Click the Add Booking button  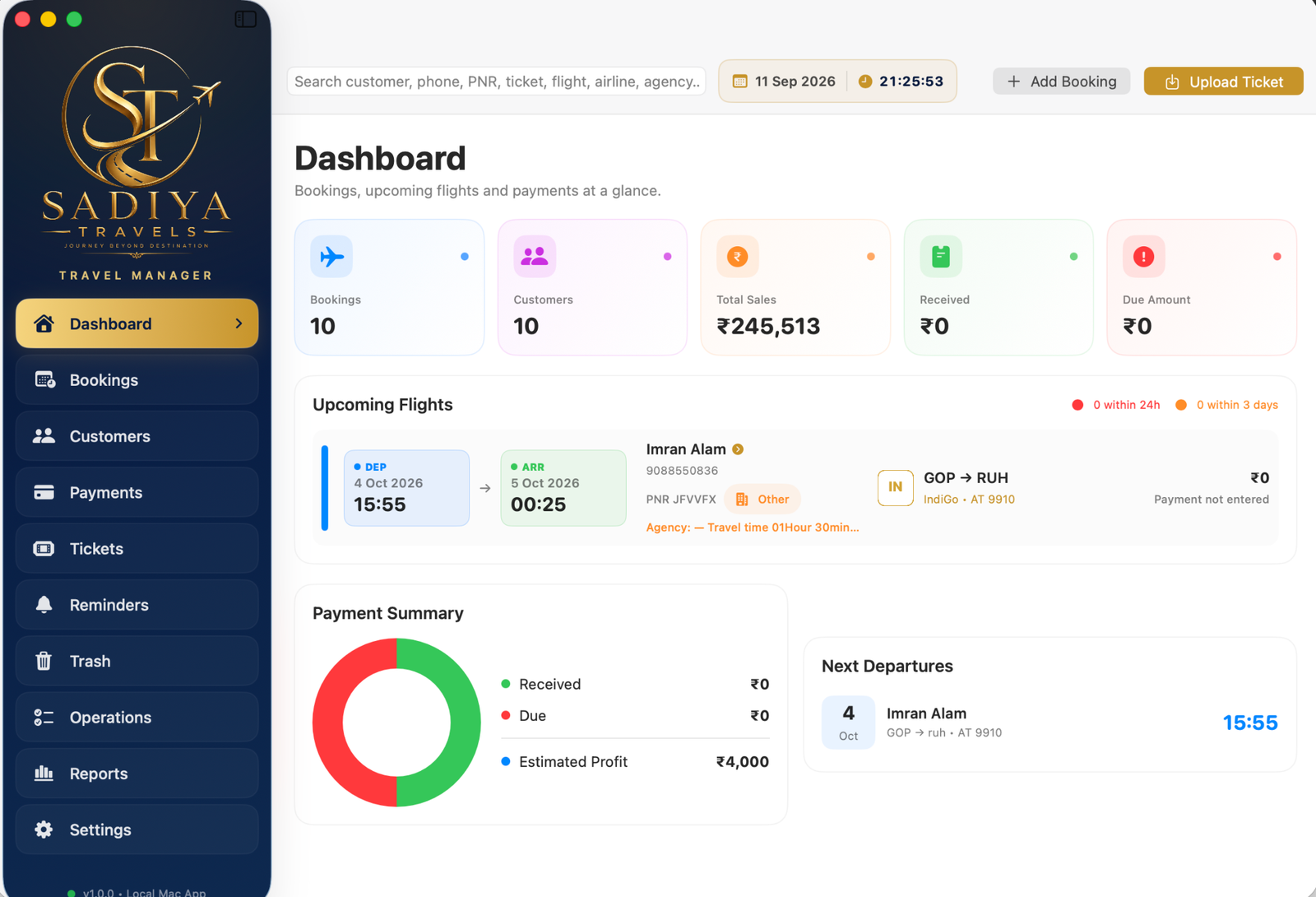pyautogui.click(x=1061, y=81)
